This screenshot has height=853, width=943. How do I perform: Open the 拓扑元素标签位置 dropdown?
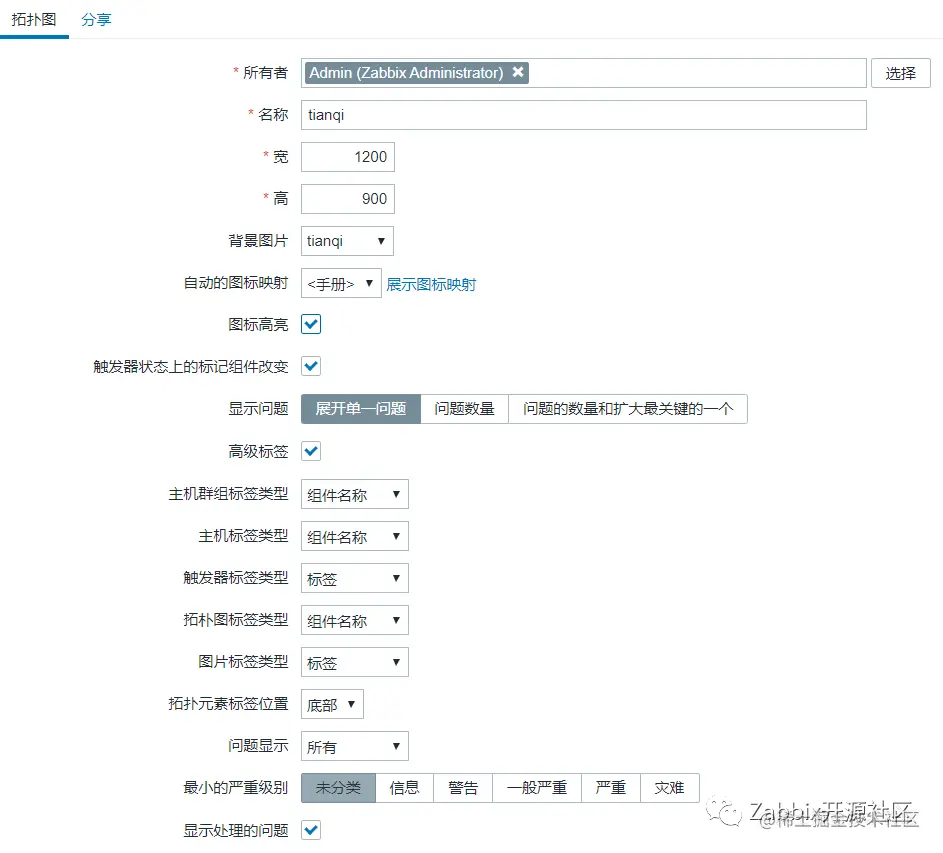click(x=331, y=703)
